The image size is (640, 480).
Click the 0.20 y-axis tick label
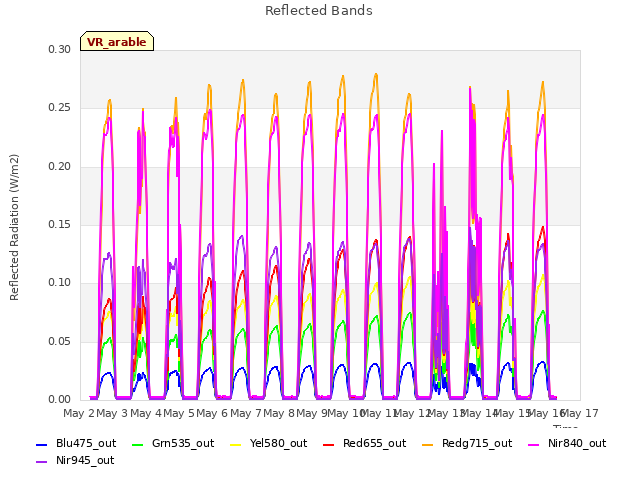tap(60, 167)
